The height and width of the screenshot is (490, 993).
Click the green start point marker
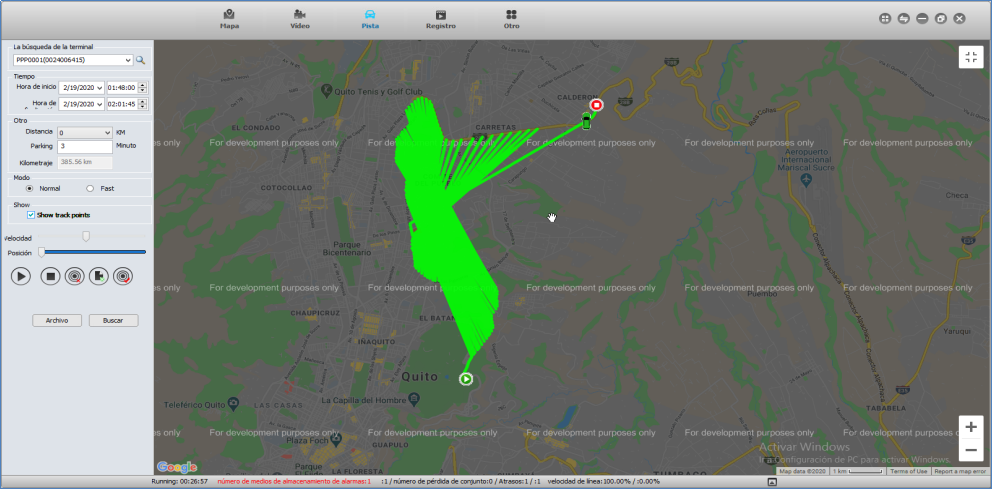465,379
